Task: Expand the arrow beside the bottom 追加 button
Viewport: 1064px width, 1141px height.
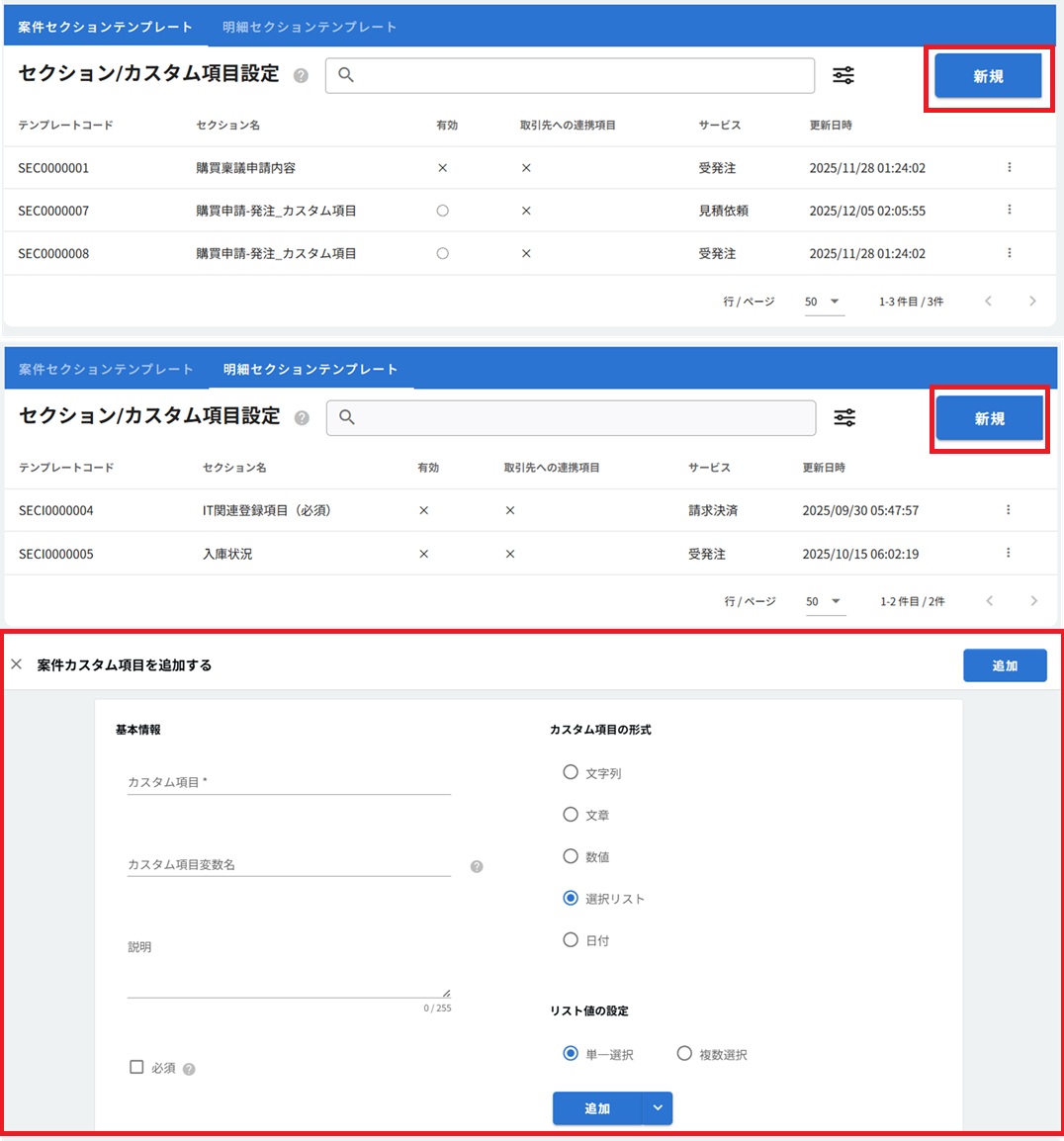Action: tap(658, 1108)
